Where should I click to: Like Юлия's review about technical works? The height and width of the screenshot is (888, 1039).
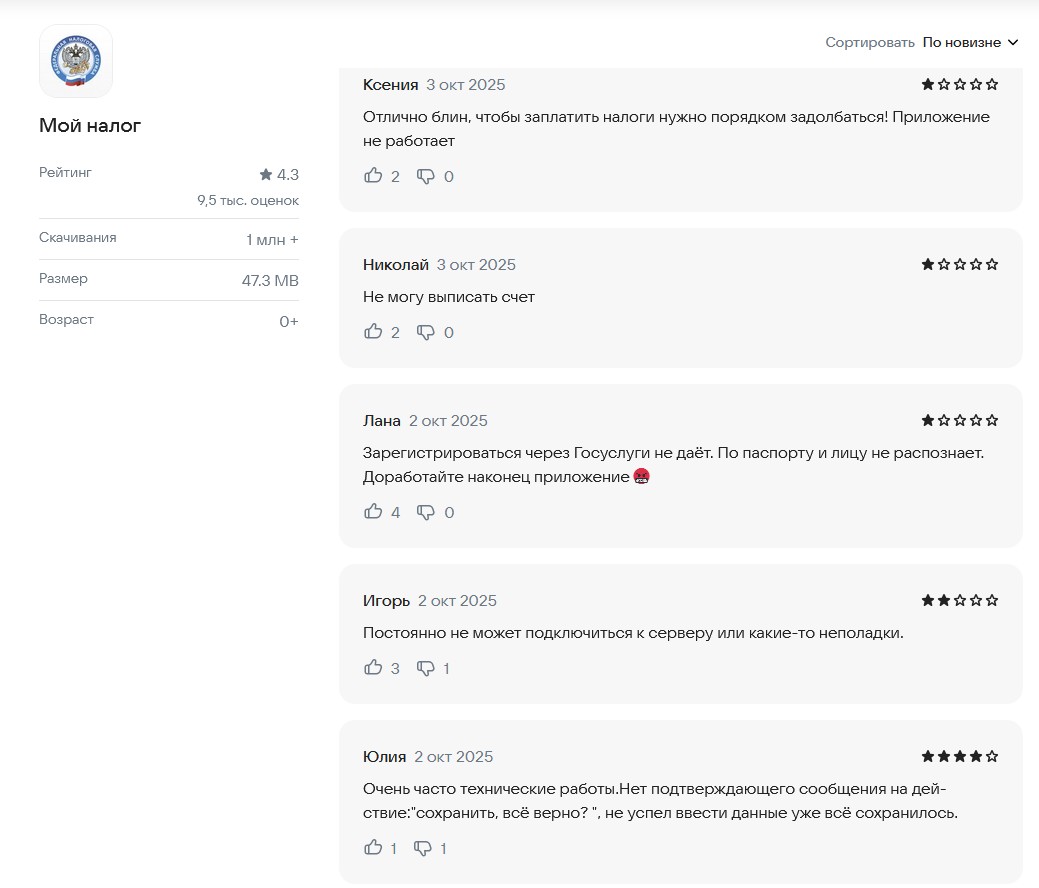click(x=374, y=848)
